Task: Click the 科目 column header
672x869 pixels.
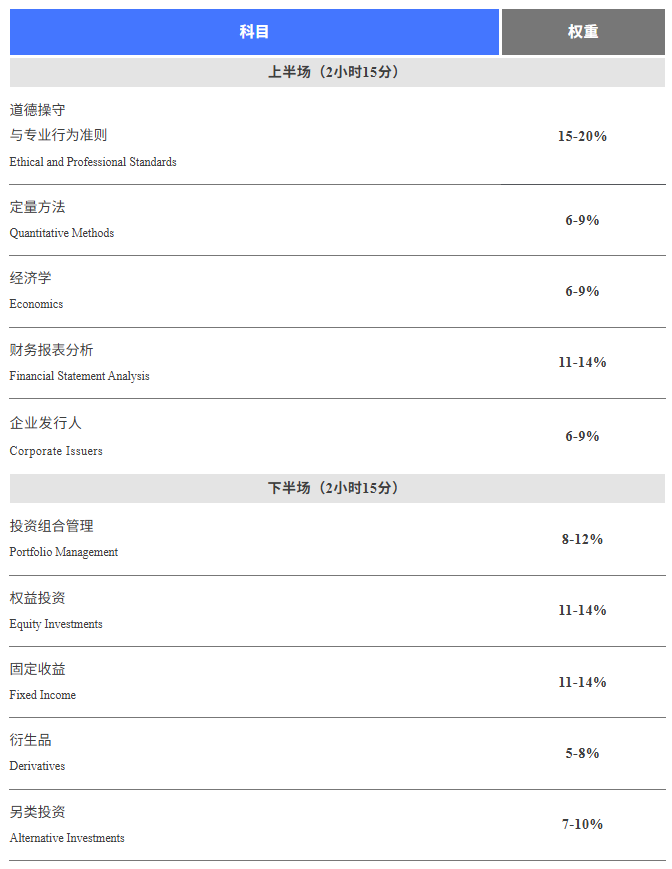Action: [254, 32]
